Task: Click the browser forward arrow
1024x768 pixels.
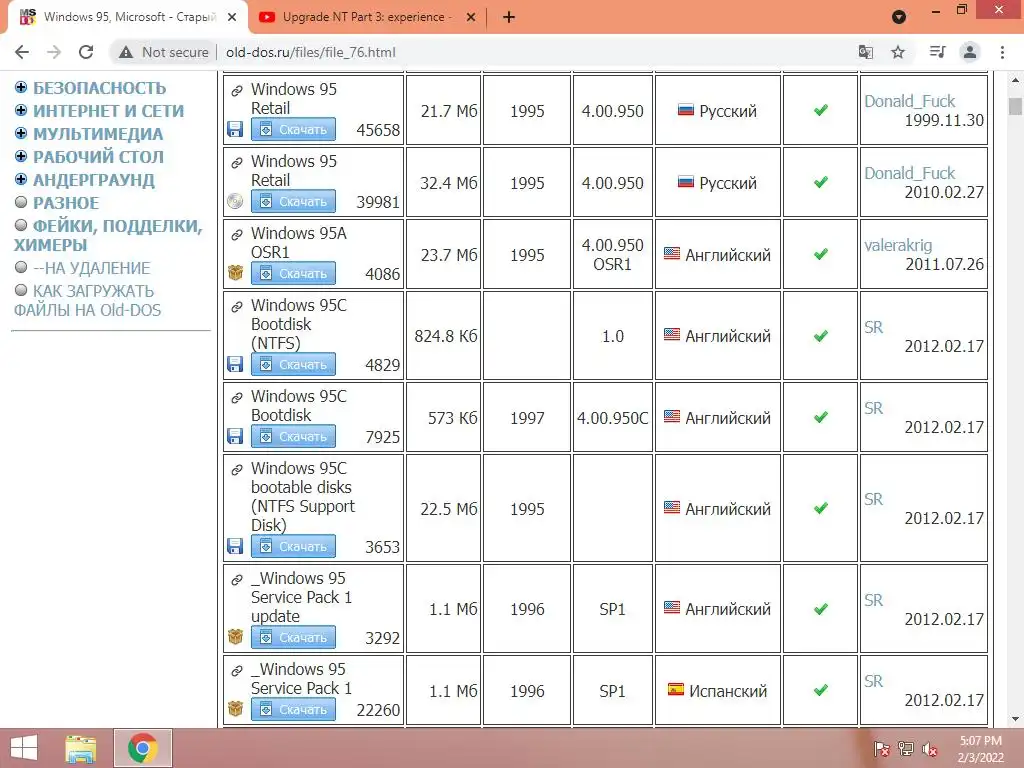Action: pos(54,52)
